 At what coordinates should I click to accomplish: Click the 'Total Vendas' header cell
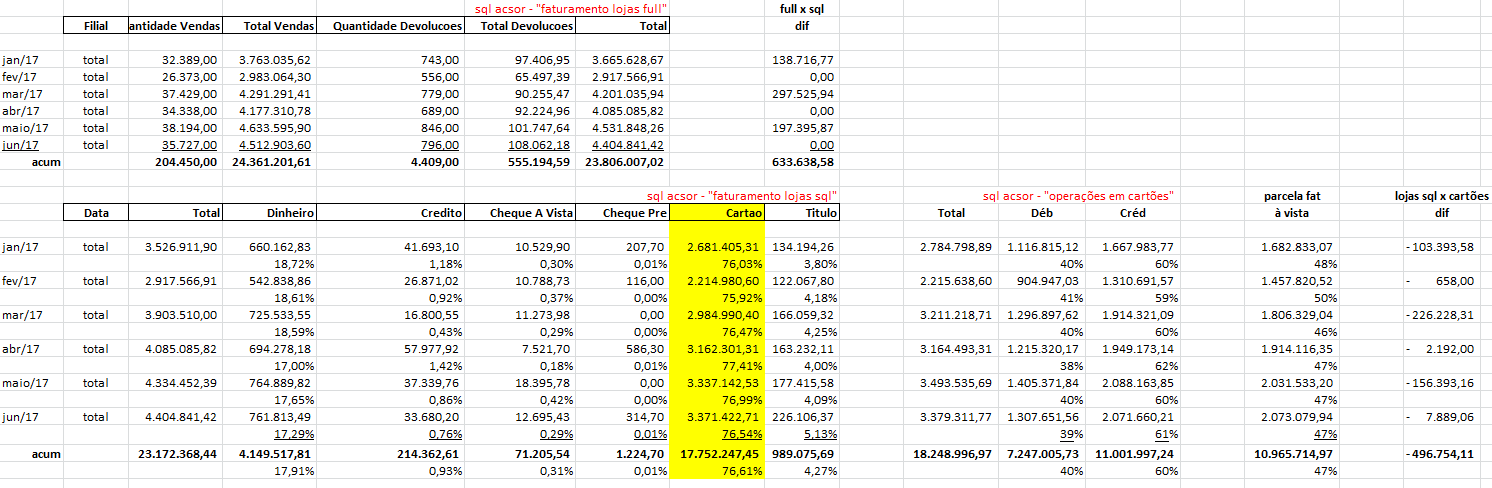point(268,26)
